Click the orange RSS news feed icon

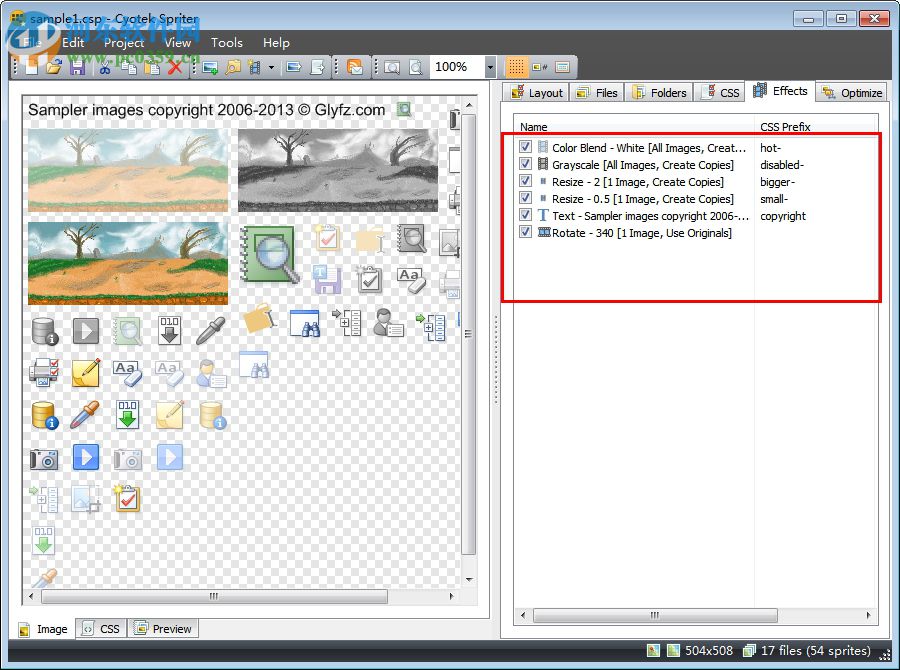[x=355, y=67]
